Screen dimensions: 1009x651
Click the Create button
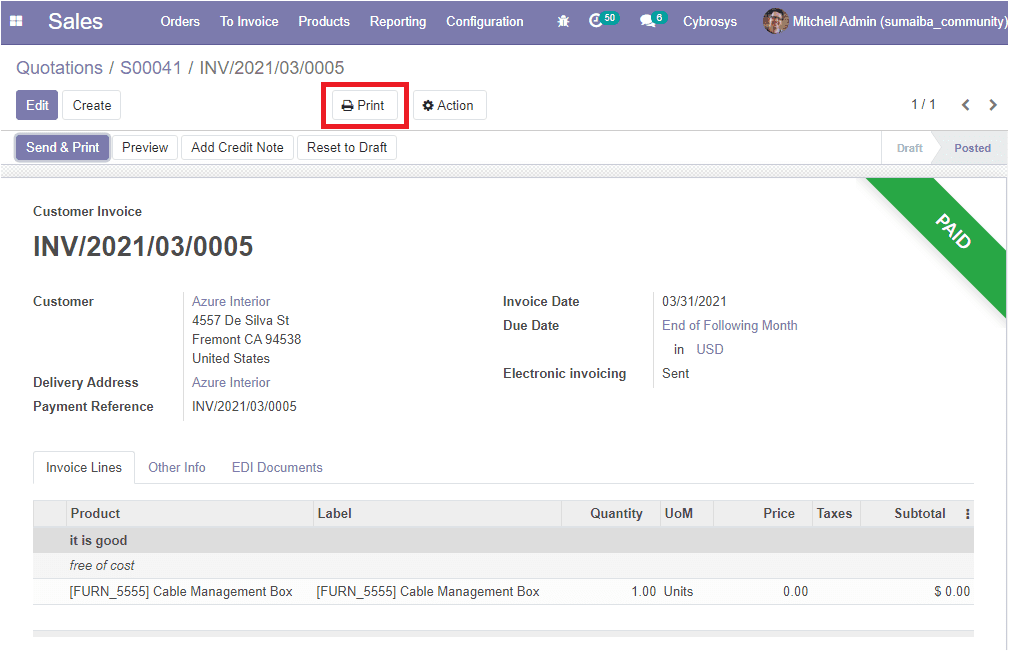[x=91, y=105]
